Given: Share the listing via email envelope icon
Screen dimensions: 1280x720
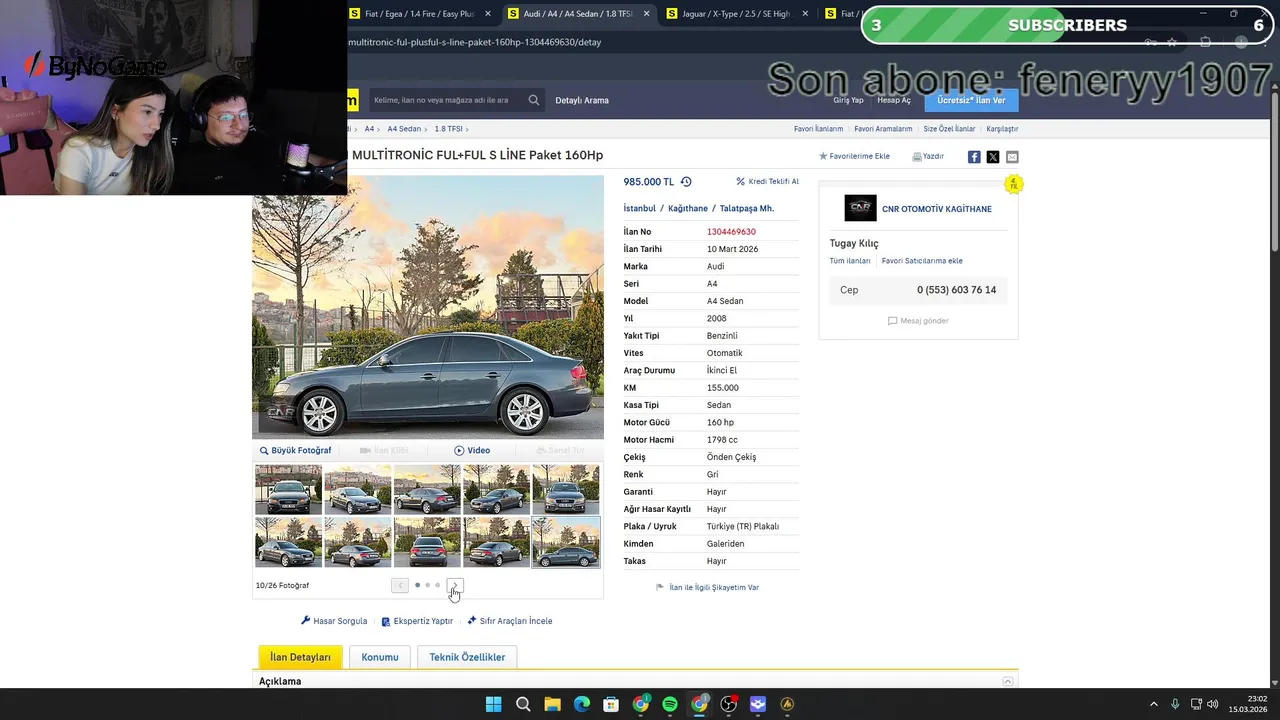Looking at the screenshot, I should click(1012, 157).
